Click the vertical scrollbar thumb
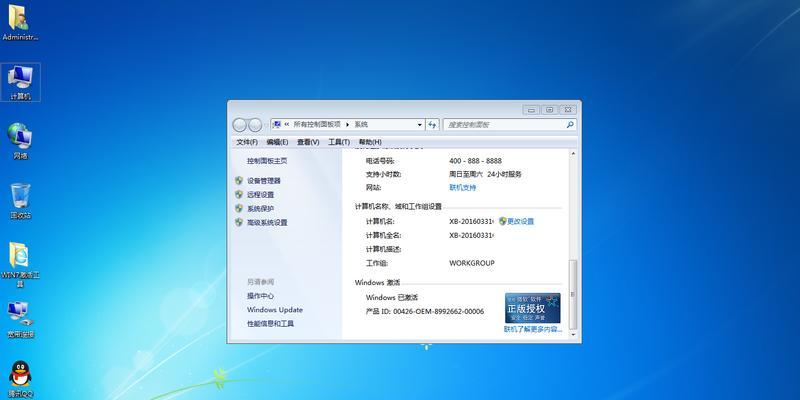Image resolution: width=800 pixels, height=400 pixels. coord(573,294)
